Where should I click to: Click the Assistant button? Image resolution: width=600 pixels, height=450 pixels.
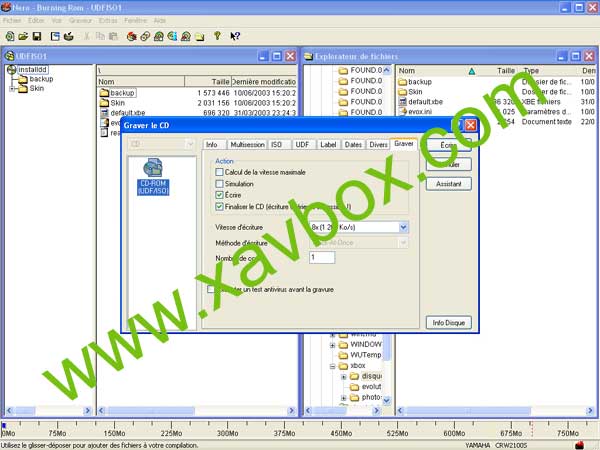click(x=448, y=184)
